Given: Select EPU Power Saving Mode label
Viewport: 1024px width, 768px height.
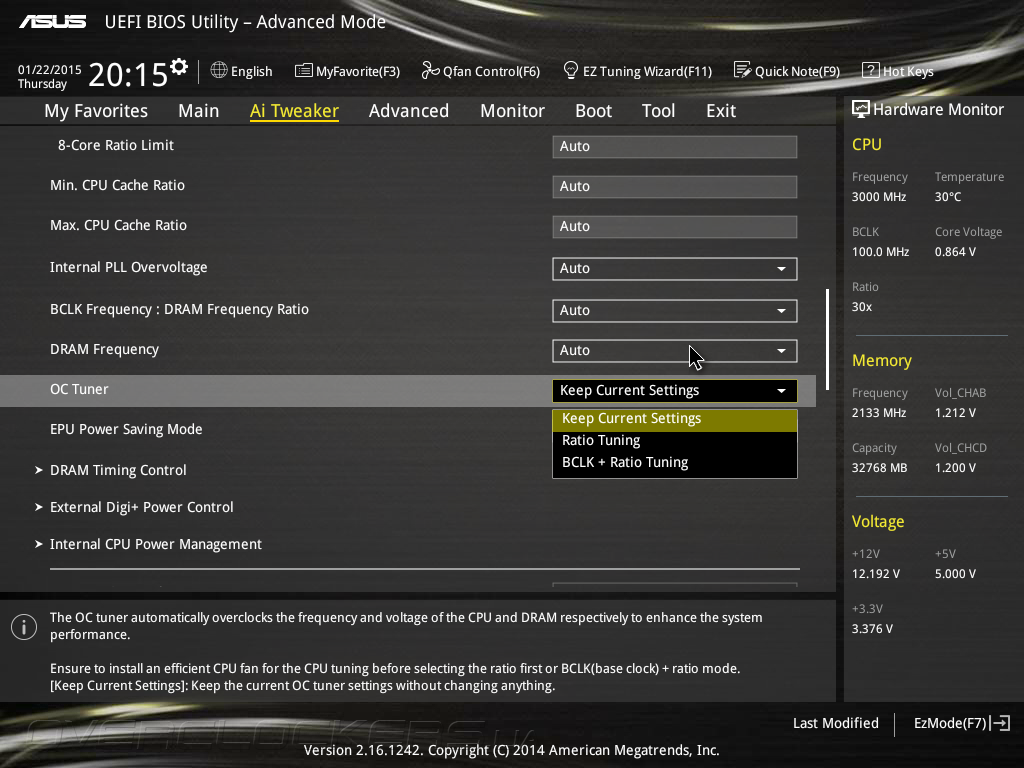Looking at the screenshot, I should [126, 430].
